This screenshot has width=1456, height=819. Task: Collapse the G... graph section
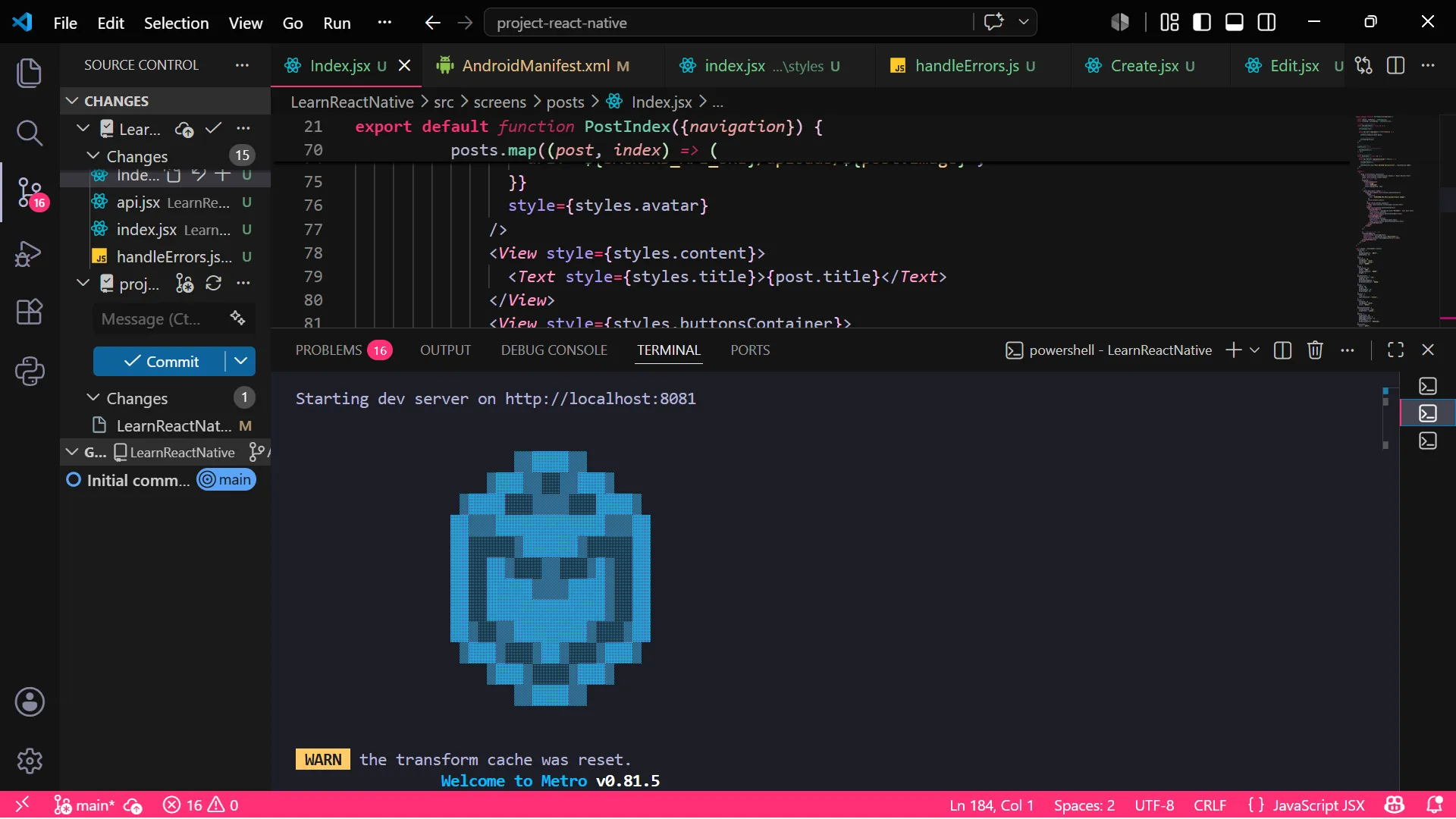click(72, 452)
